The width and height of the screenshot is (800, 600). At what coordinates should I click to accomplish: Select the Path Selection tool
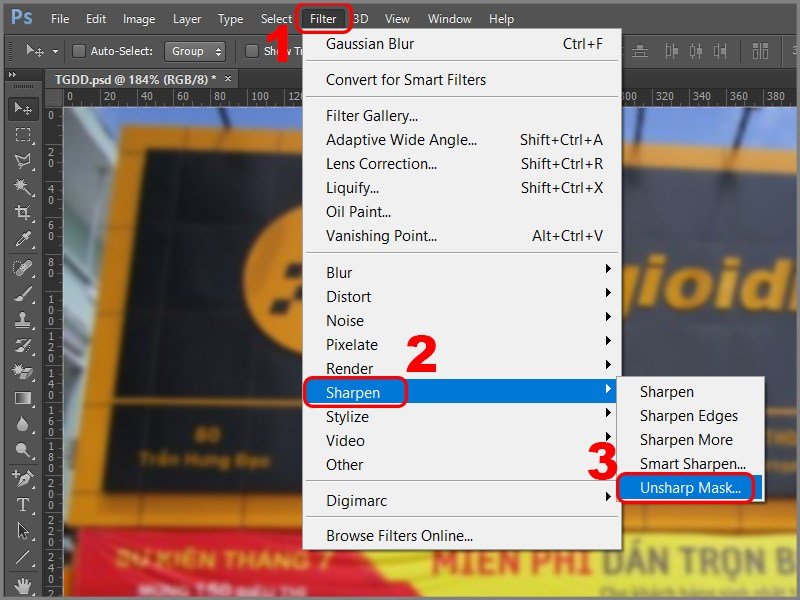tap(23, 531)
